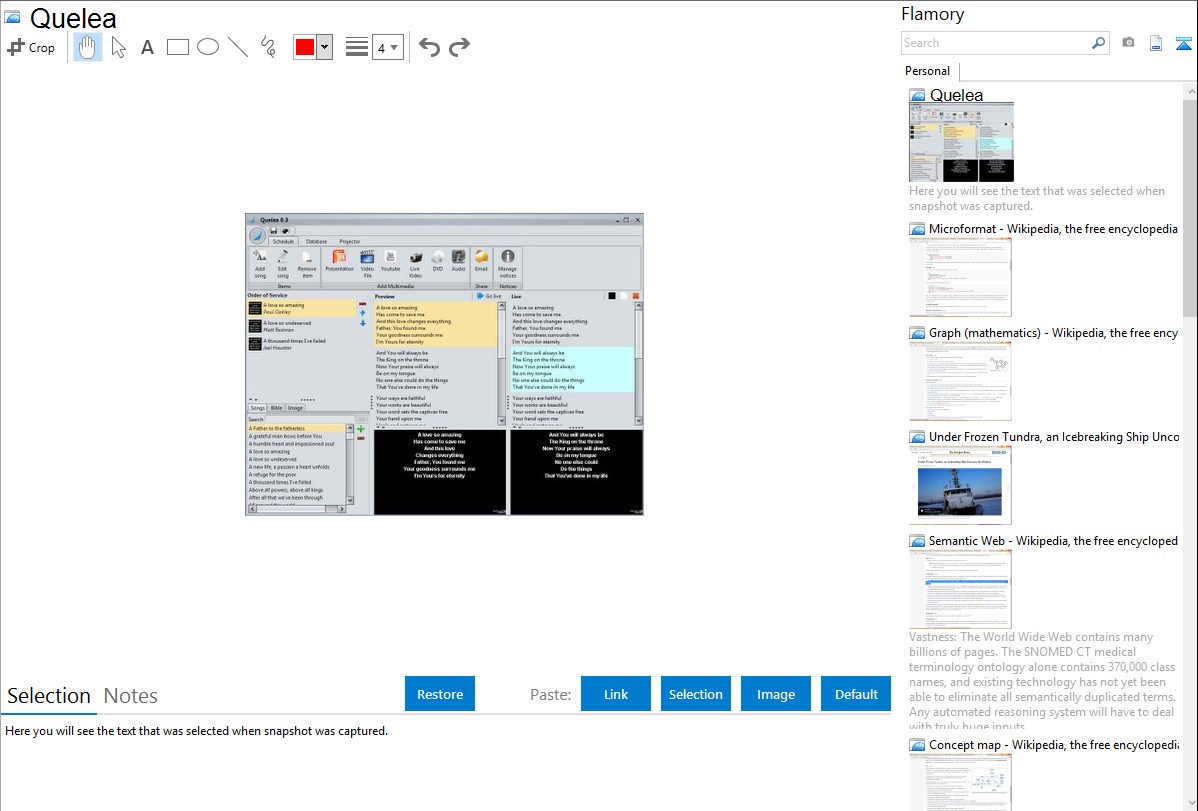
Task: Click the blue upload icon at top right
Action: tap(1183, 43)
